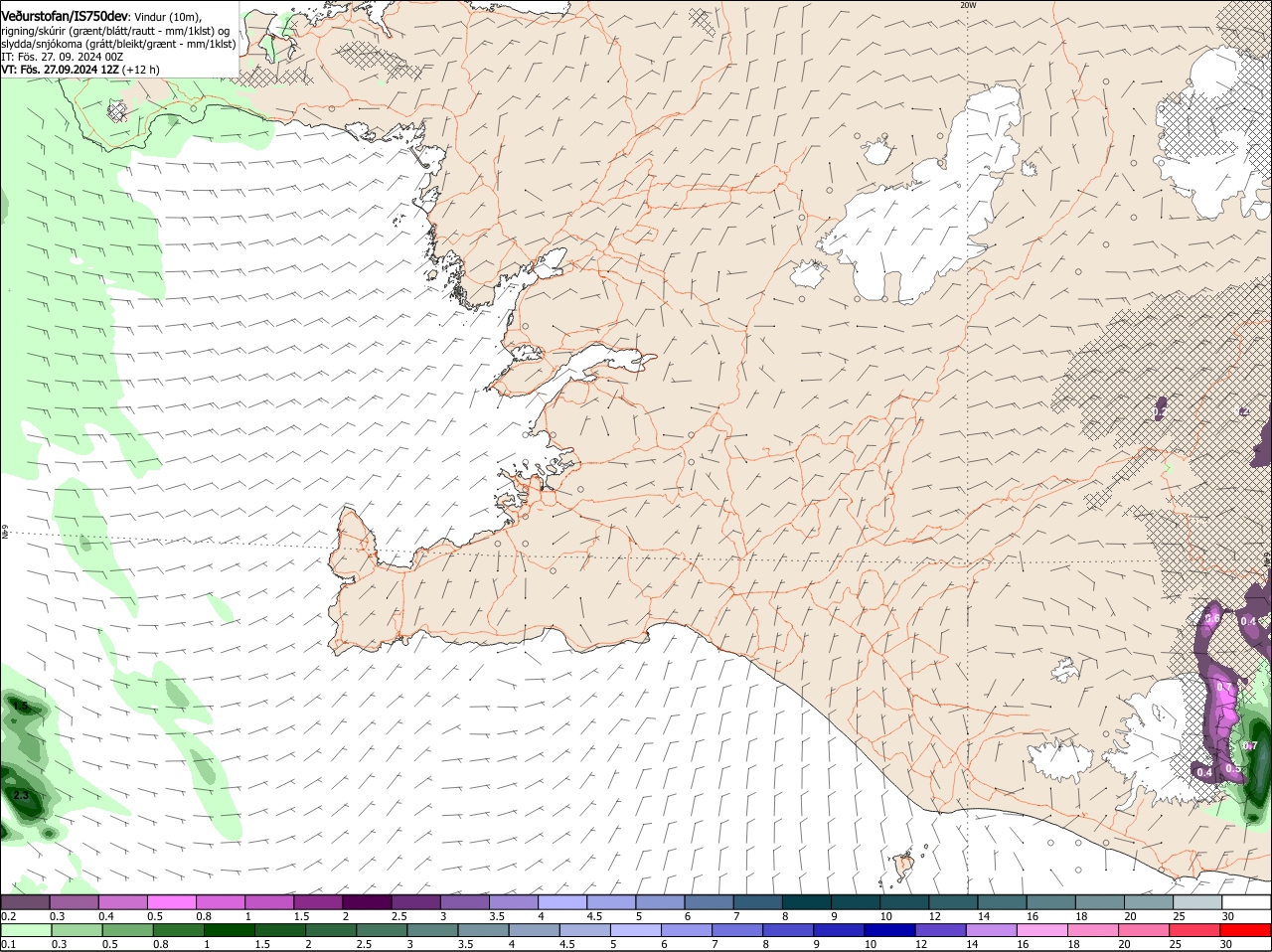1272x952 pixels.
Task: Pick the darkest purple 2 swatch in snow legend
Action: 366,901
